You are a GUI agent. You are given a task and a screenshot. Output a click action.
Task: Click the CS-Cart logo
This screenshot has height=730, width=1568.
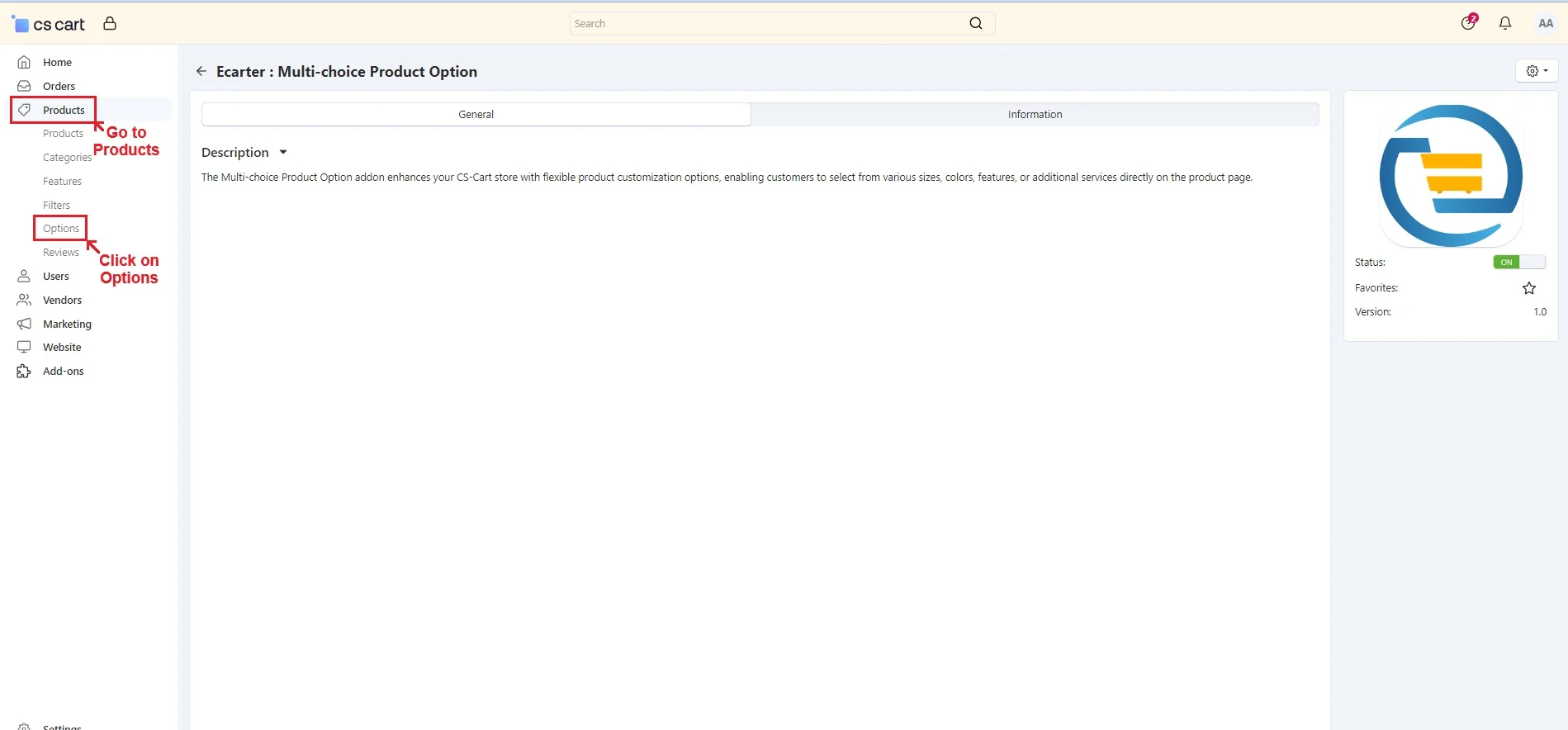49,24
